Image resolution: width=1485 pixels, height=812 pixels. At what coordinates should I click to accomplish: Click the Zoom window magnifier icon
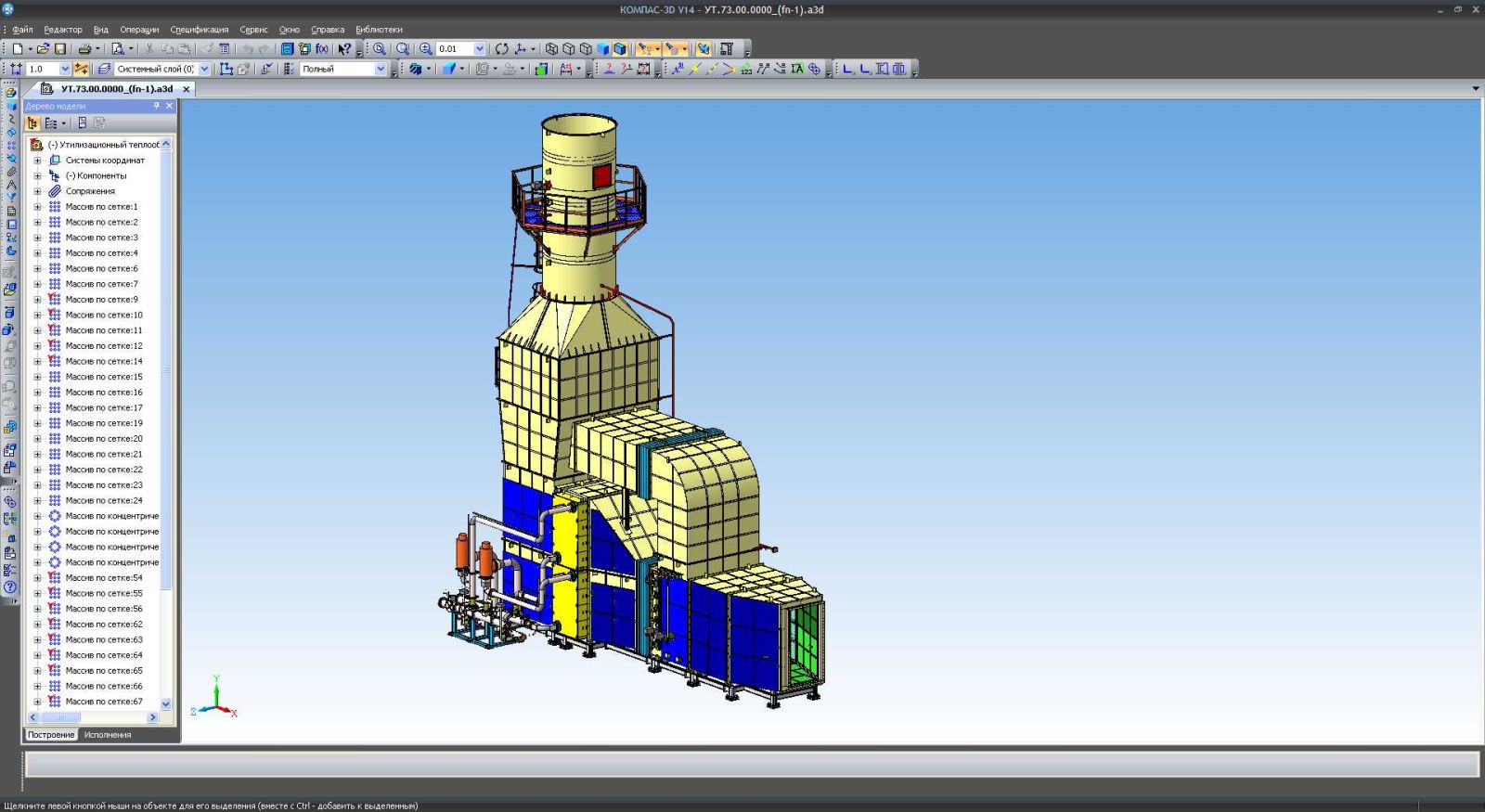(x=380, y=49)
